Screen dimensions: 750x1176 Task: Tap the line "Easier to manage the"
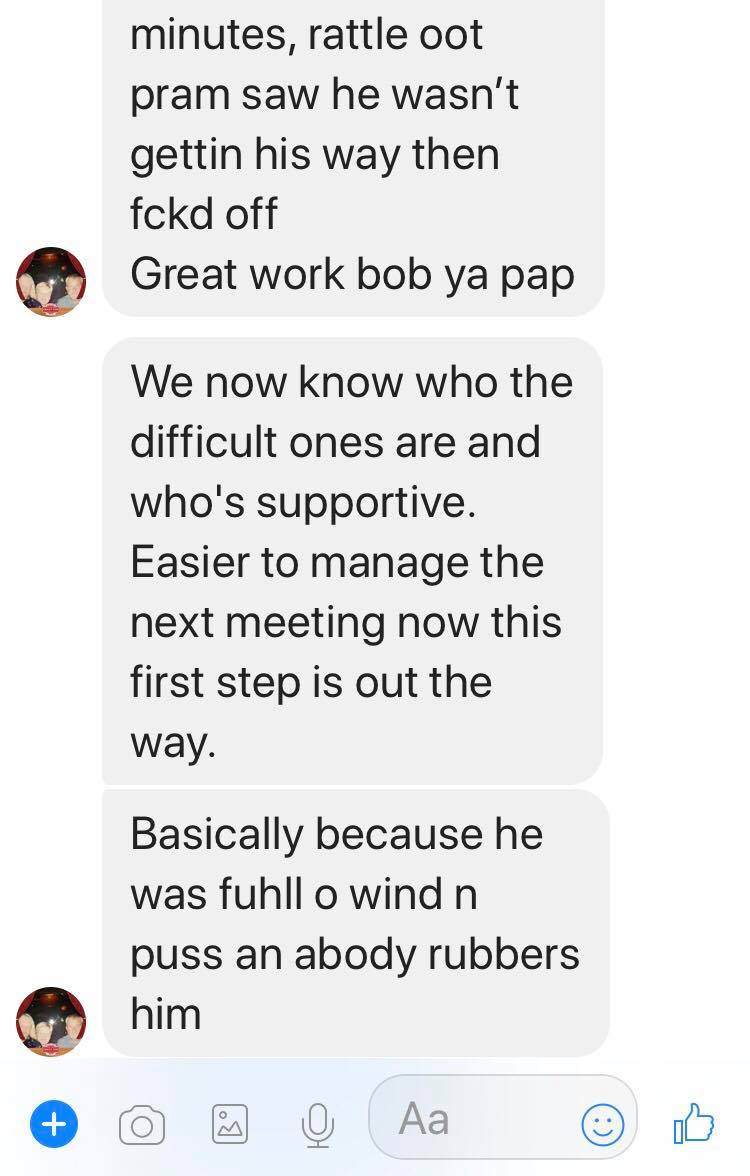[337, 562]
